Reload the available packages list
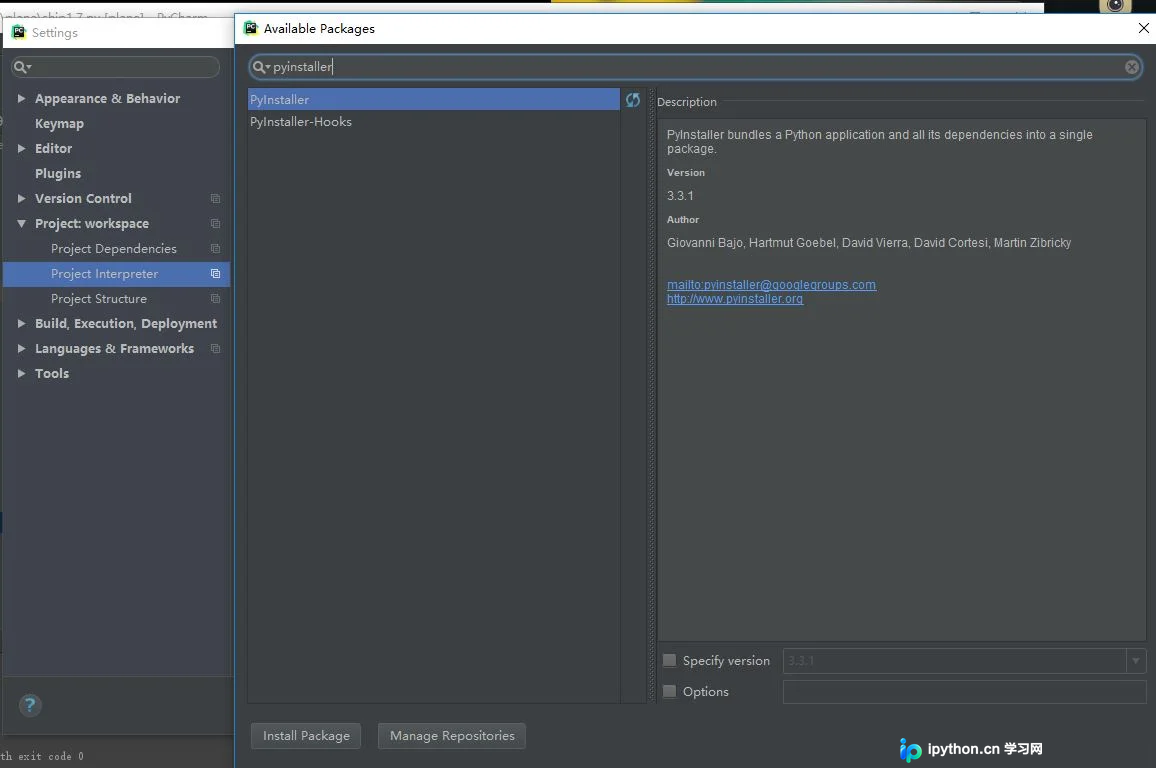 pos(633,100)
